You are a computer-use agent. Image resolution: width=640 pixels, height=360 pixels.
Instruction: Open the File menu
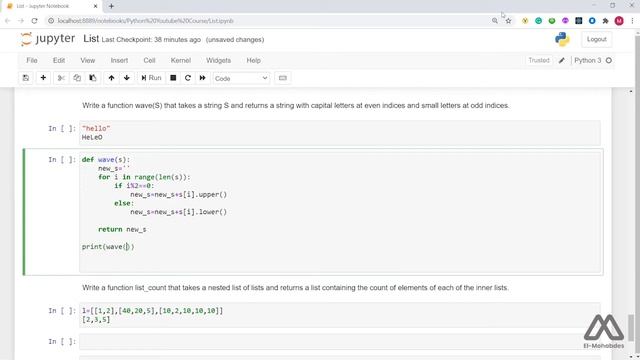pos(32,60)
